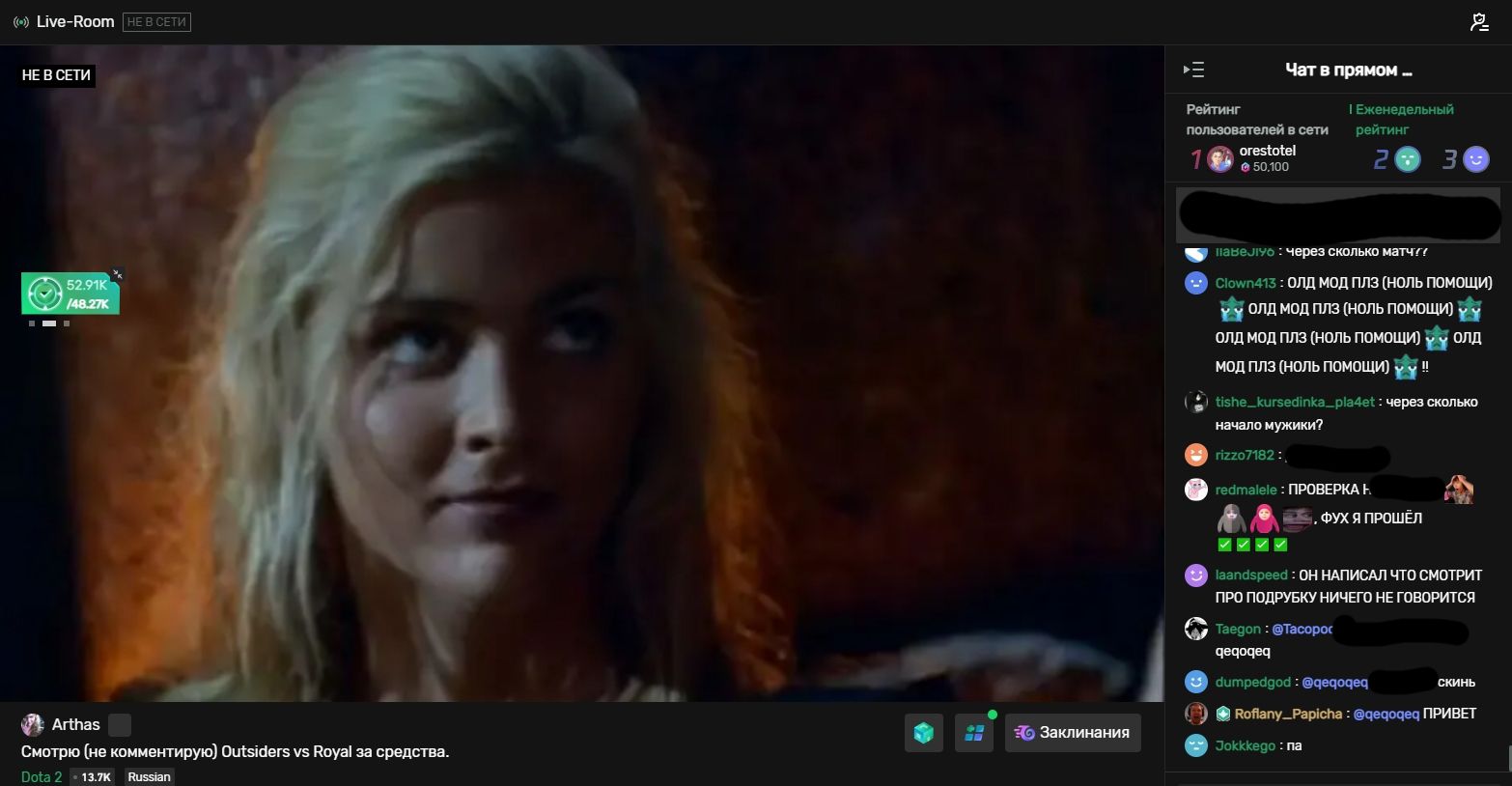Open the laandspeed username
Viewport: 1512px width, 786px height.
click(1251, 575)
